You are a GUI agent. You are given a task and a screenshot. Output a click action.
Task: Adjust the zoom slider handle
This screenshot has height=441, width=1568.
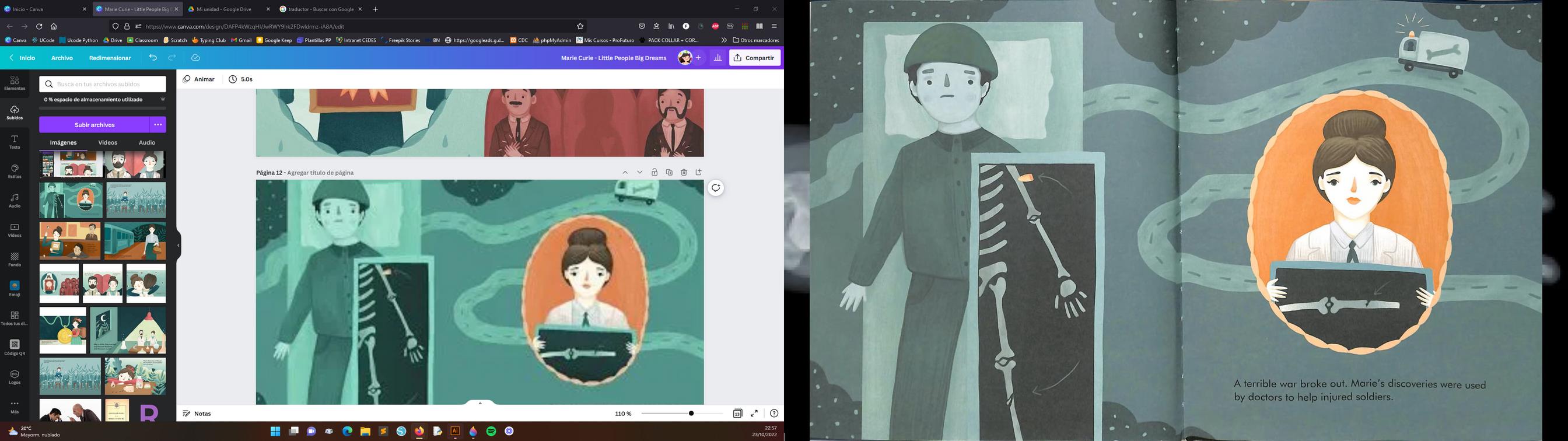(x=691, y=414)
